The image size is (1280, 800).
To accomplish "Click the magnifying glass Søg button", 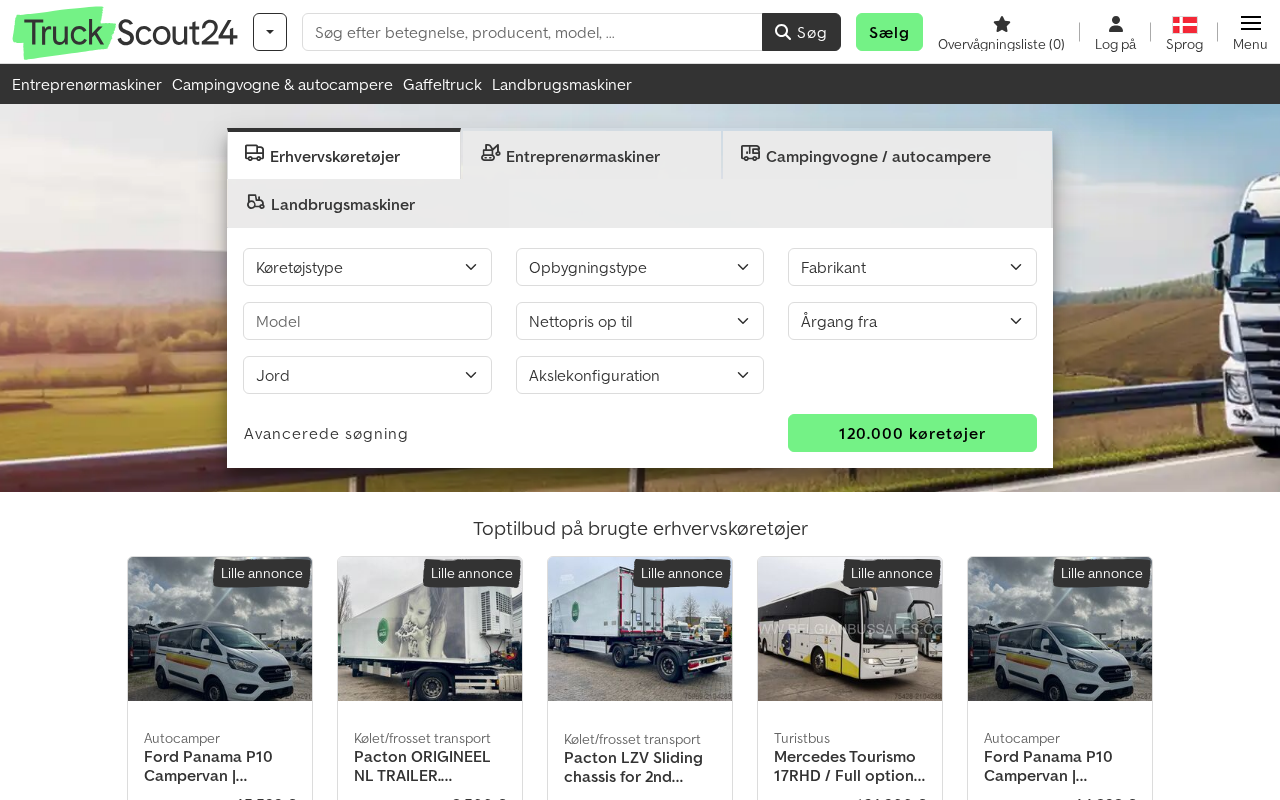I will (x=801, y=32).
